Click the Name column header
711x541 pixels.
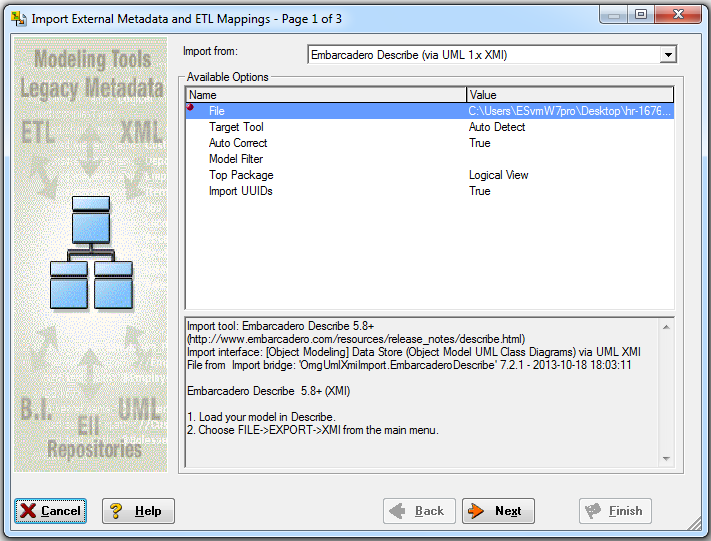pyautogui.click(x=326, y=95)
